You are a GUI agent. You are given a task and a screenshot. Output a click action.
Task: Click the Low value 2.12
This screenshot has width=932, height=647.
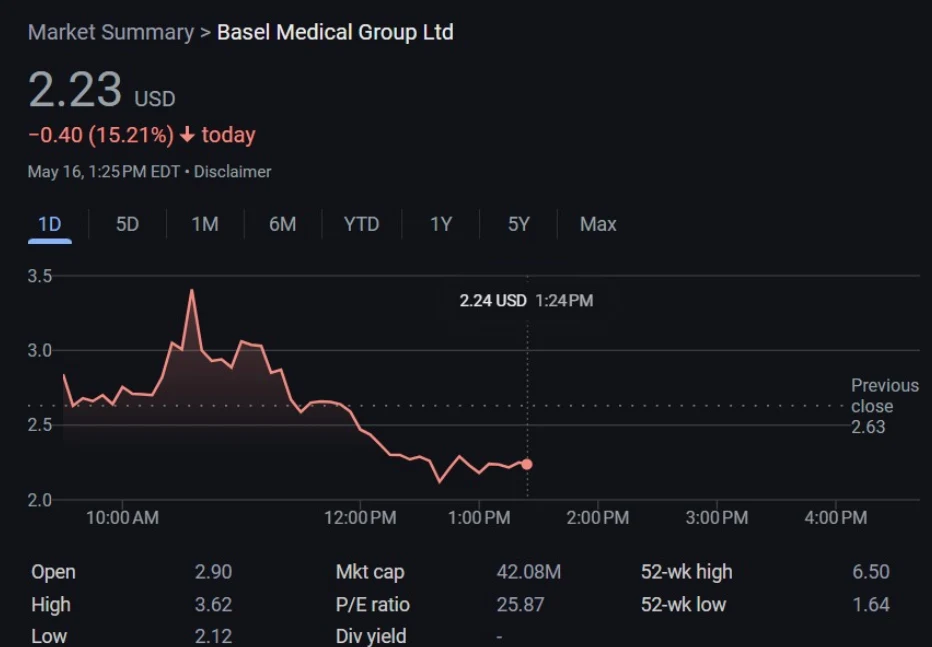coord(213,636)
